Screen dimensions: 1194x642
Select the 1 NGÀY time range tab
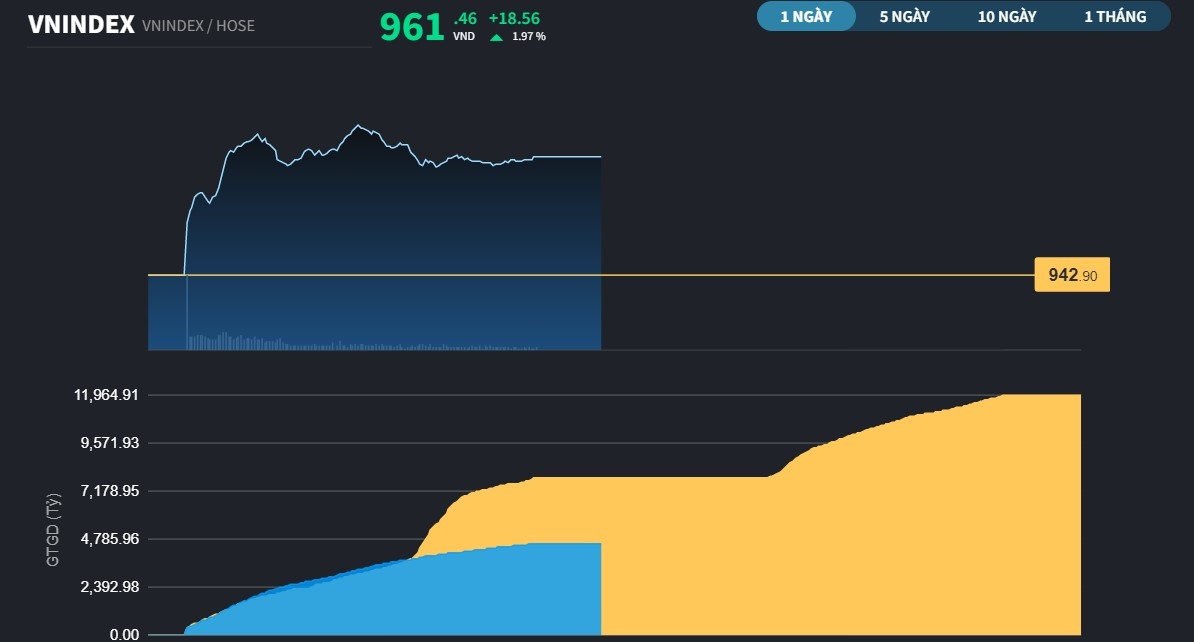tap(806, 16)
